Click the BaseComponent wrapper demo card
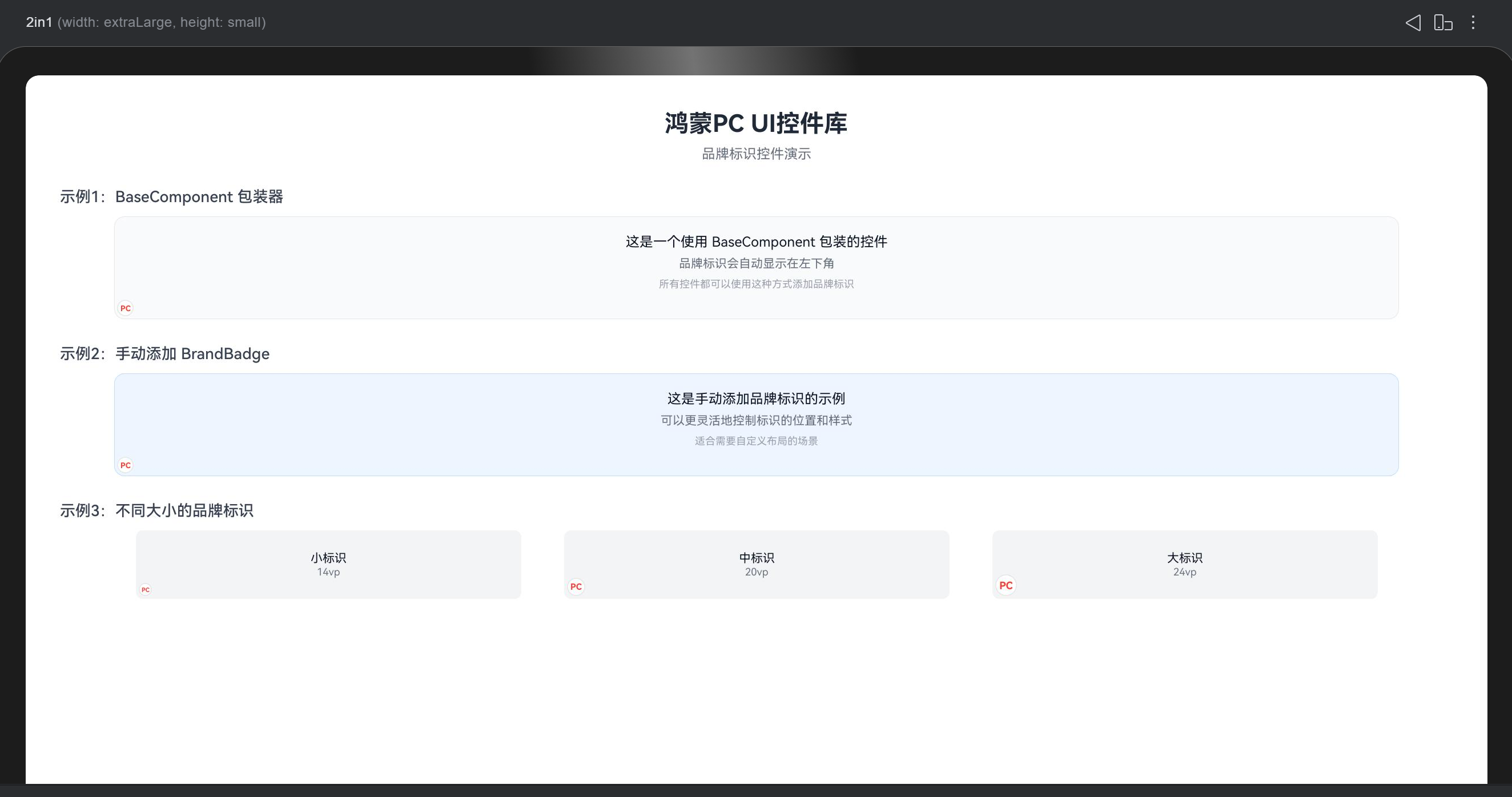Image resolution: width=1512 pixels, height=797 pixels. click(756, 267)
